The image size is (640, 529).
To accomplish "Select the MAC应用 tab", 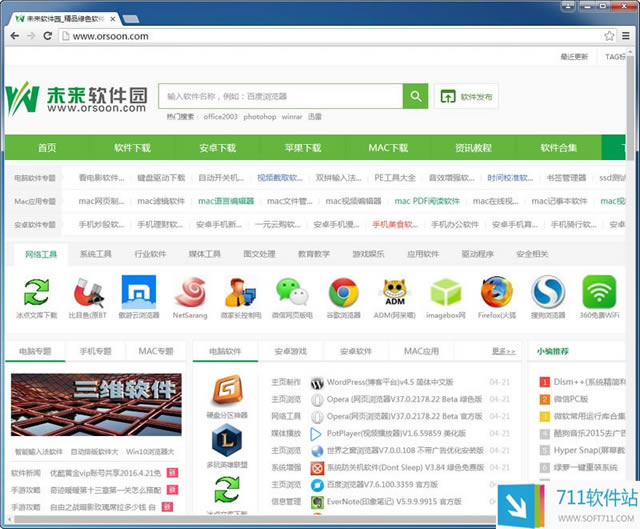I will click(x=422, y=351).
